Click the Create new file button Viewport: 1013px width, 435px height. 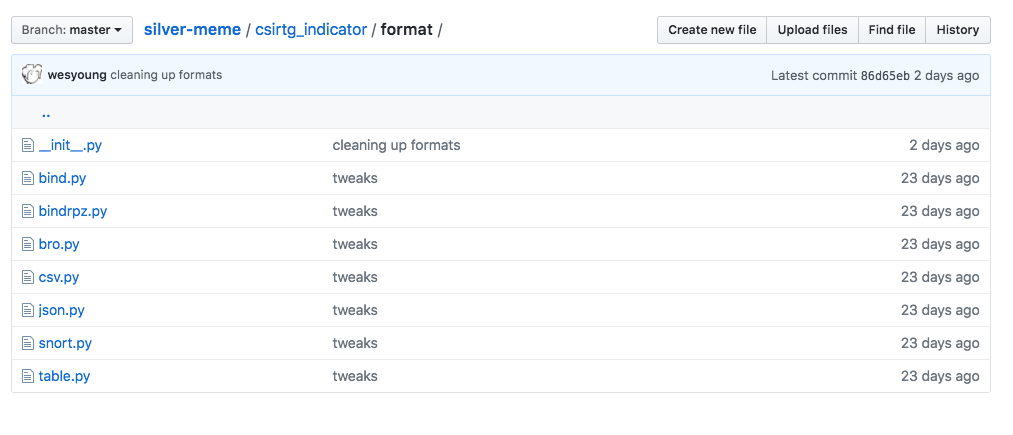[x=712, y=30]
